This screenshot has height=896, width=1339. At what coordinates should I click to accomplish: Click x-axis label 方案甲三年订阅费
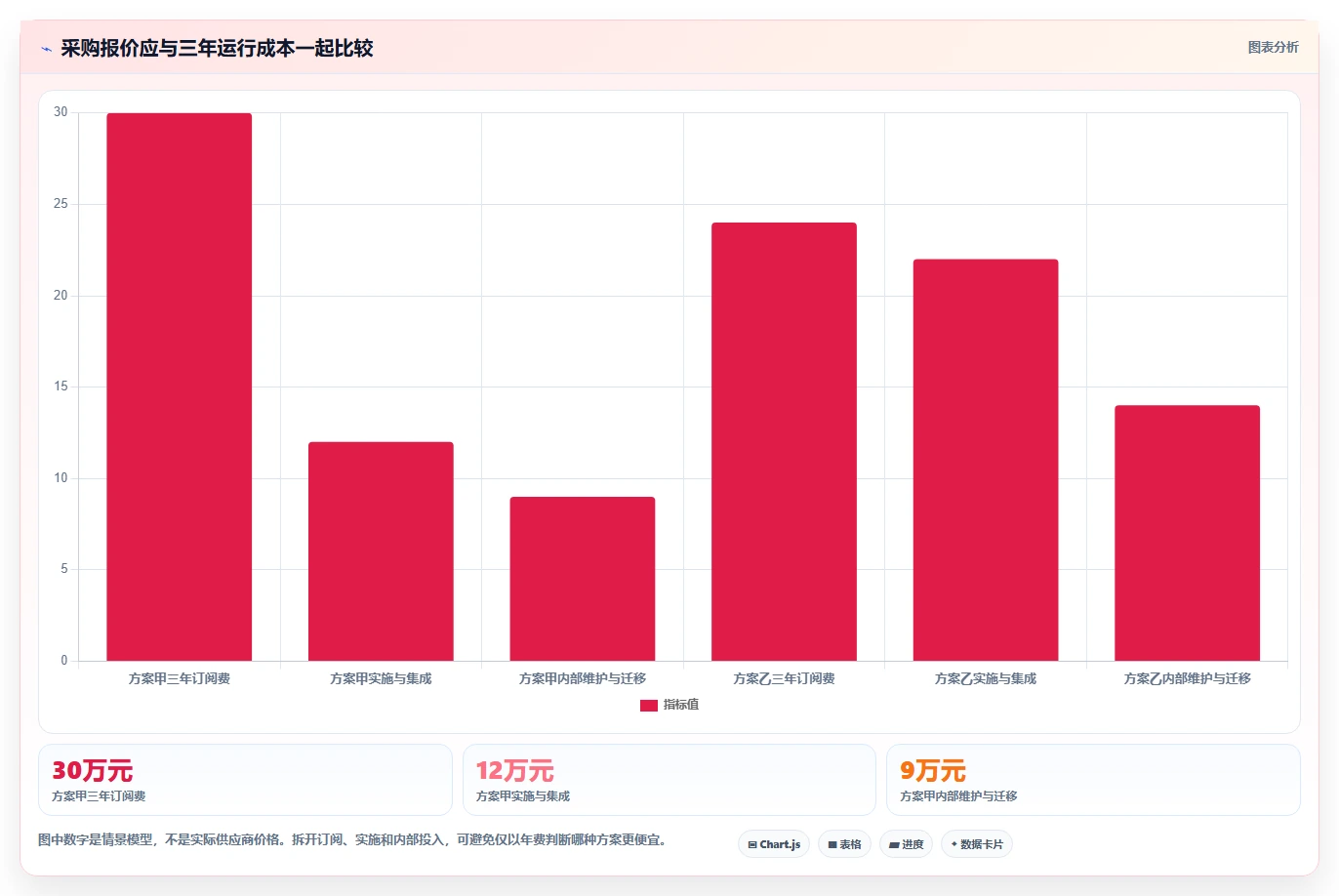(180, 678)
